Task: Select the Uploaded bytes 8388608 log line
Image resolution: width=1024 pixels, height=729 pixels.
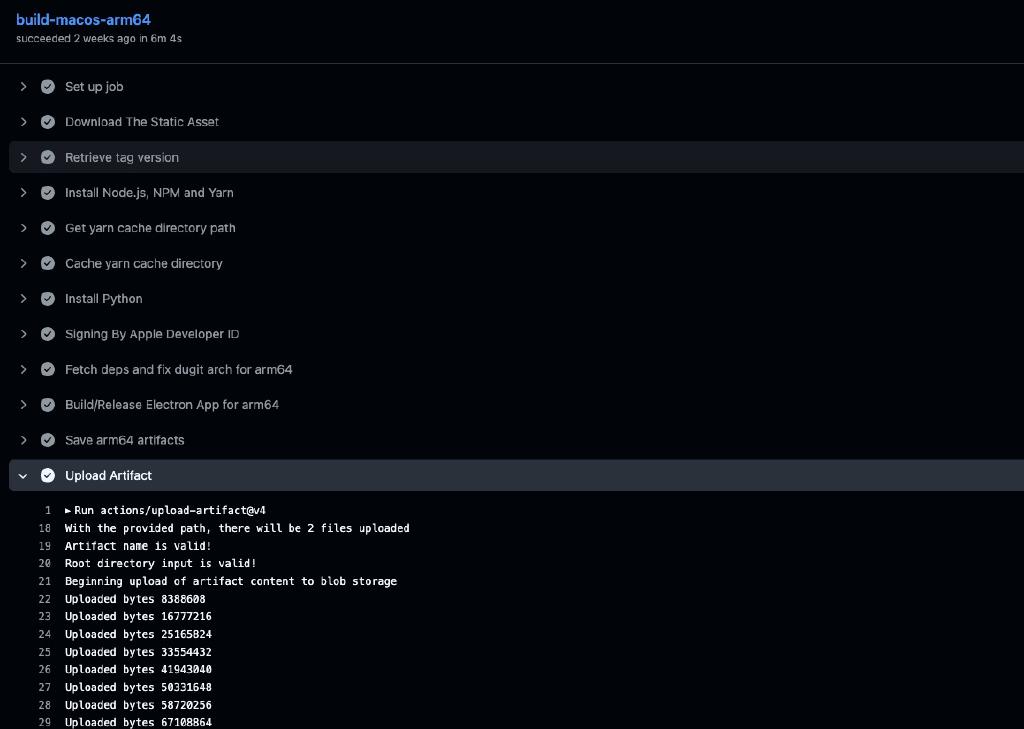Action: tap(135, 599)
